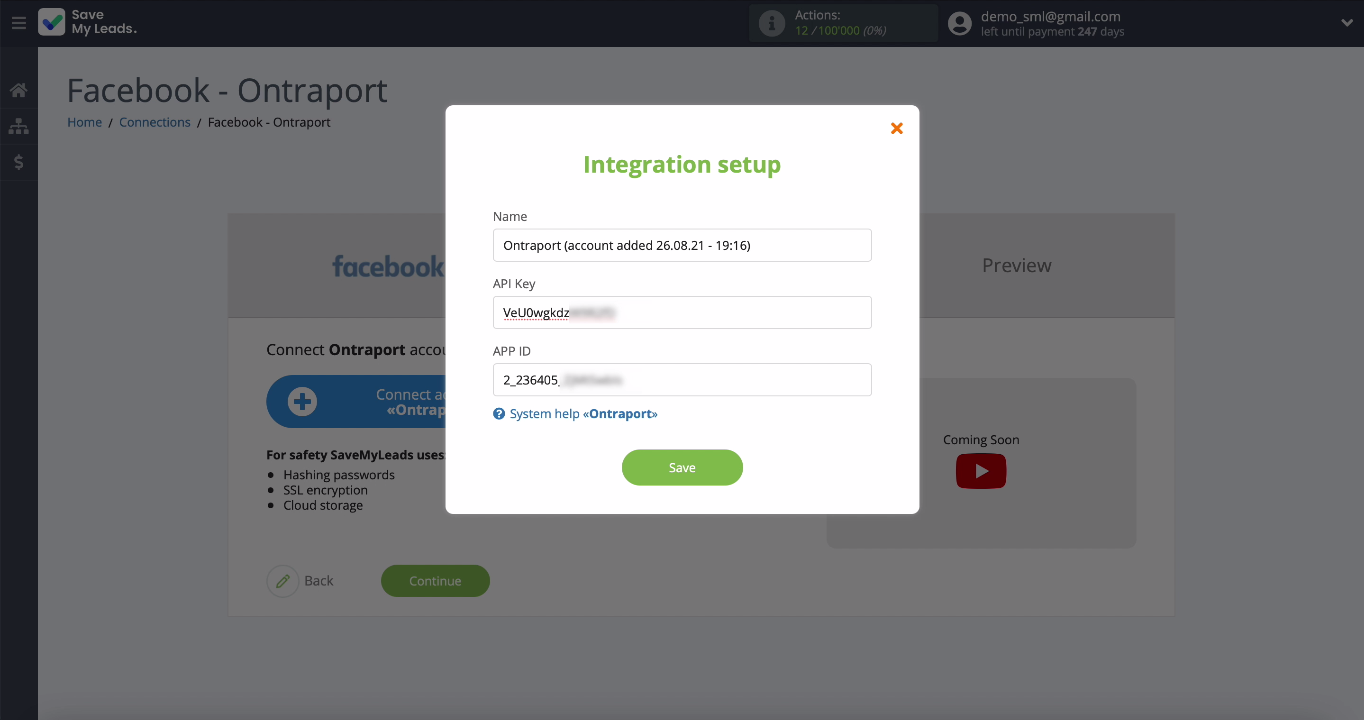Save the integration setup
This screenshot has width=1364, height=720.
682,468
